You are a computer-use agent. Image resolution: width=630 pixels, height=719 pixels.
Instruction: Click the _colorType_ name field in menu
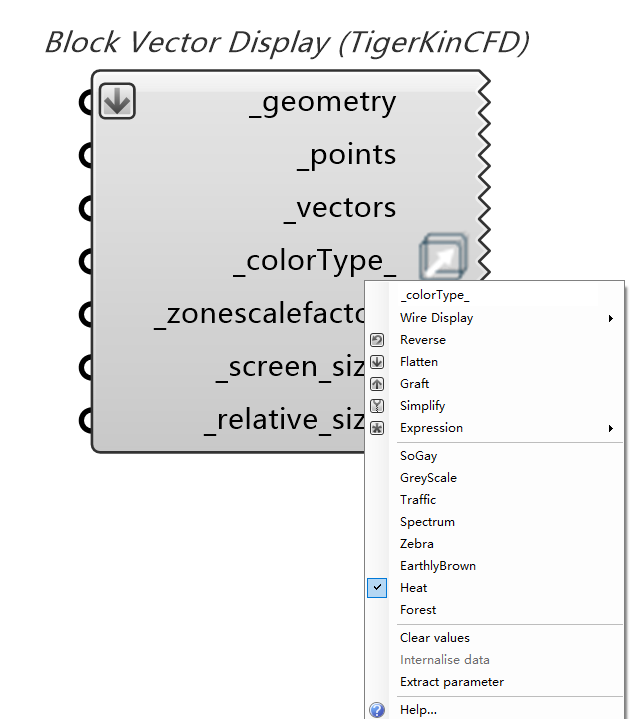[x=435, y=295]
